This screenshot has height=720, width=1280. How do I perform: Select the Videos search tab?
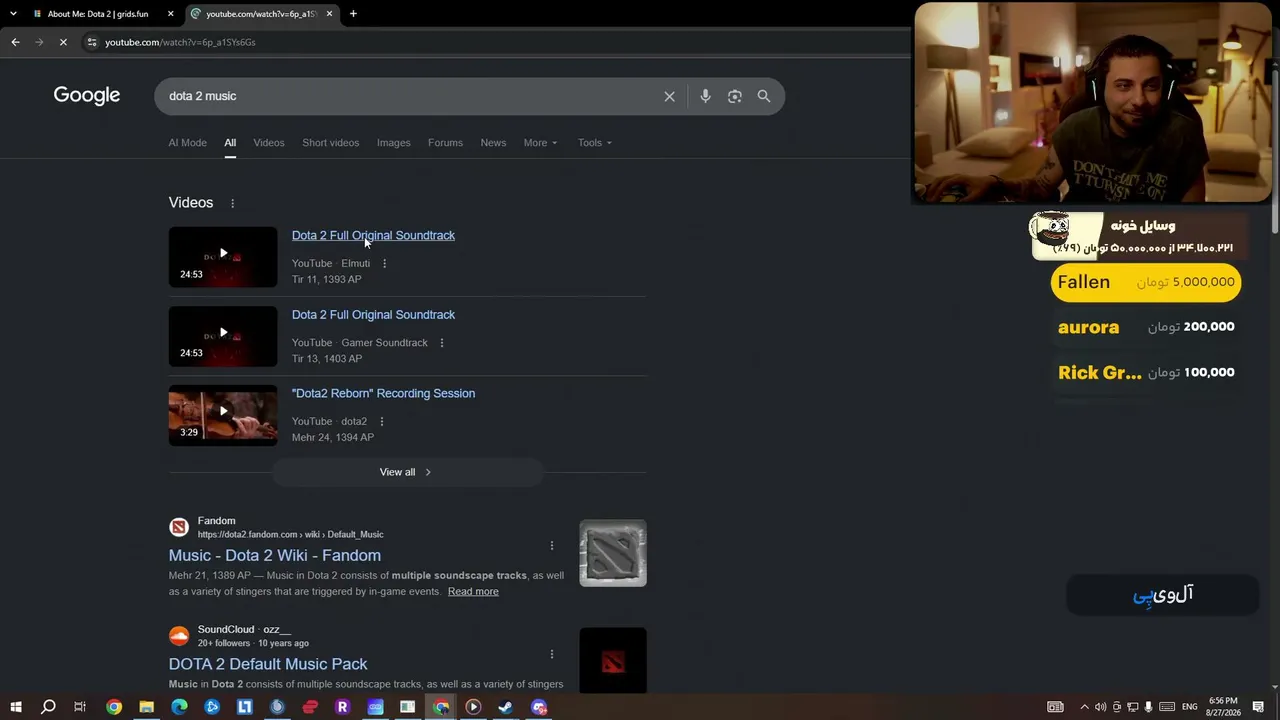[269, 143]
